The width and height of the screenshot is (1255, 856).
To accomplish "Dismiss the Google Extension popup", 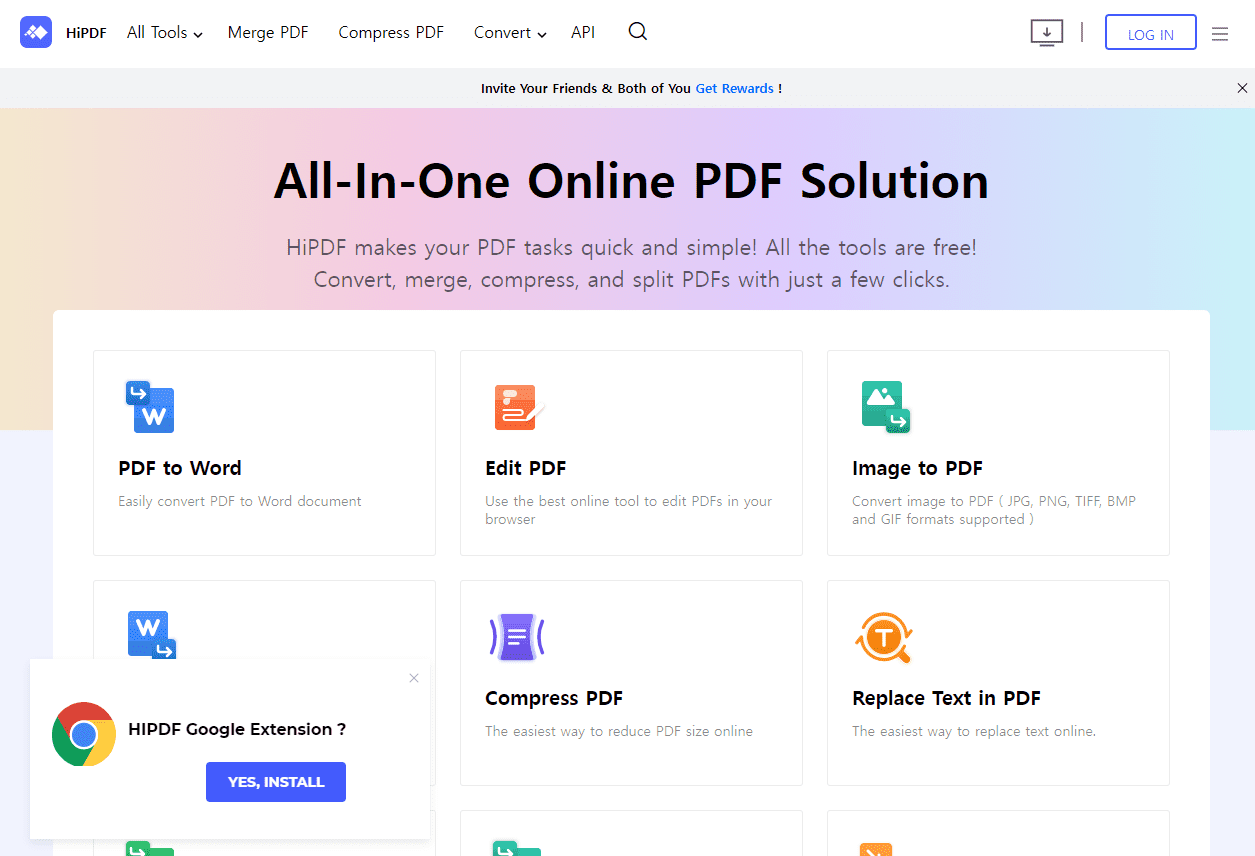I will click(x=413, y=678).
